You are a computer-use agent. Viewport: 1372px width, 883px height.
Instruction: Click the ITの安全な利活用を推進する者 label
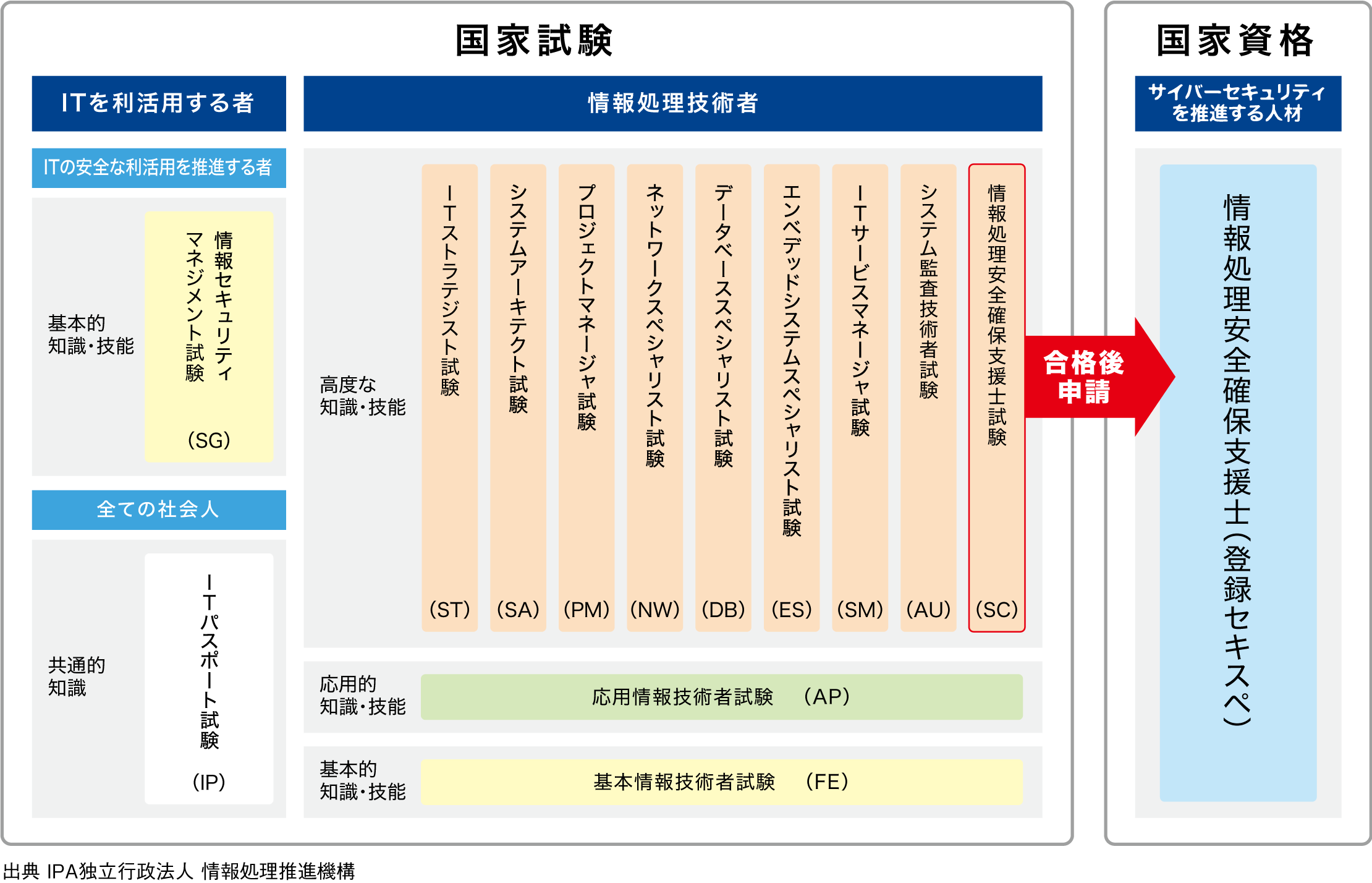click(159, 168)
